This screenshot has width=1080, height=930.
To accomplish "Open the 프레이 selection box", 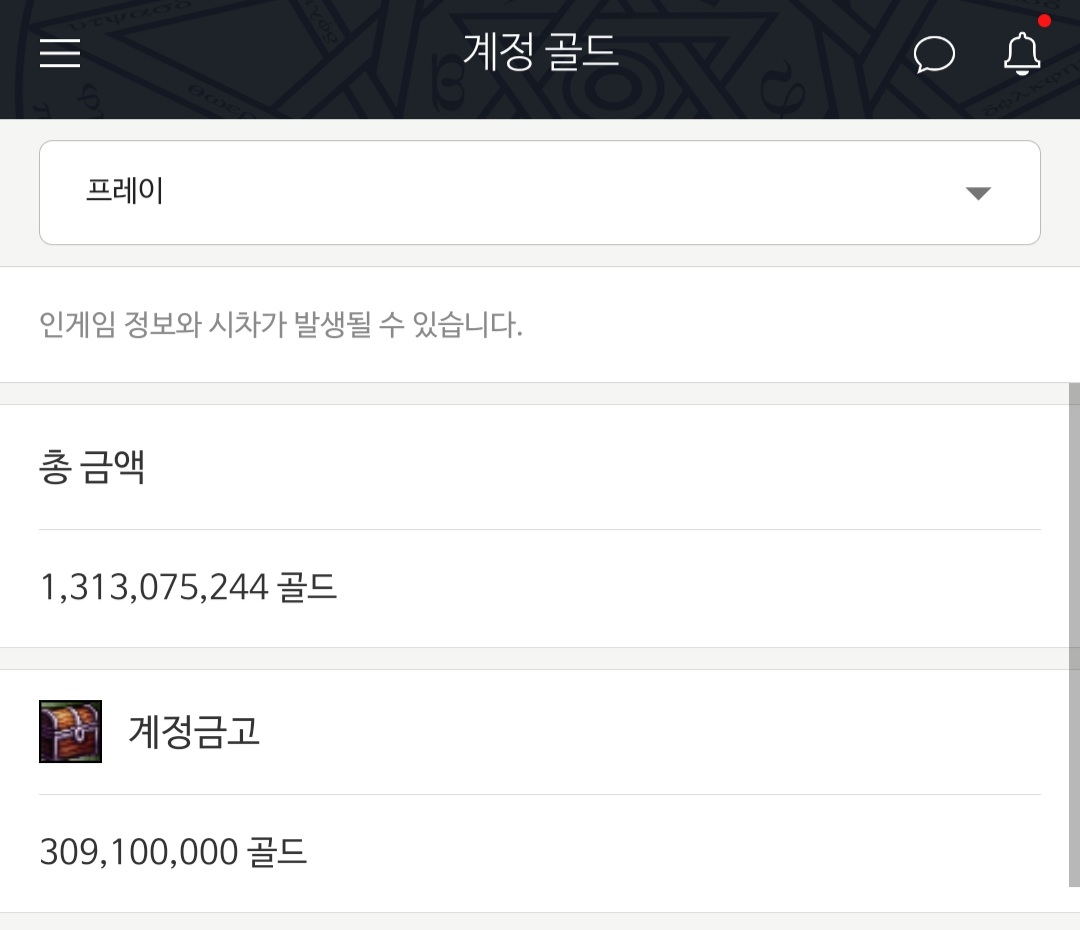I will [x=540, y=192].
